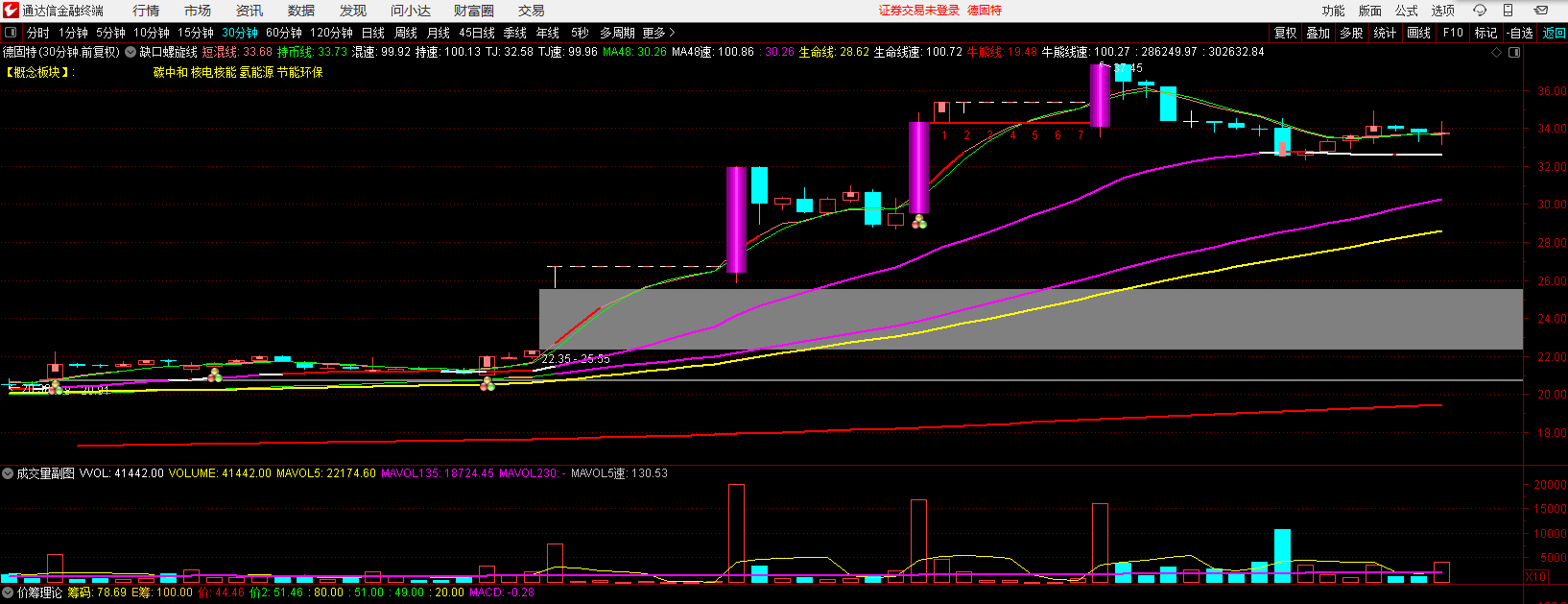Switch to 15分钟 period
1568x604 pixels.
coord(196,33)
